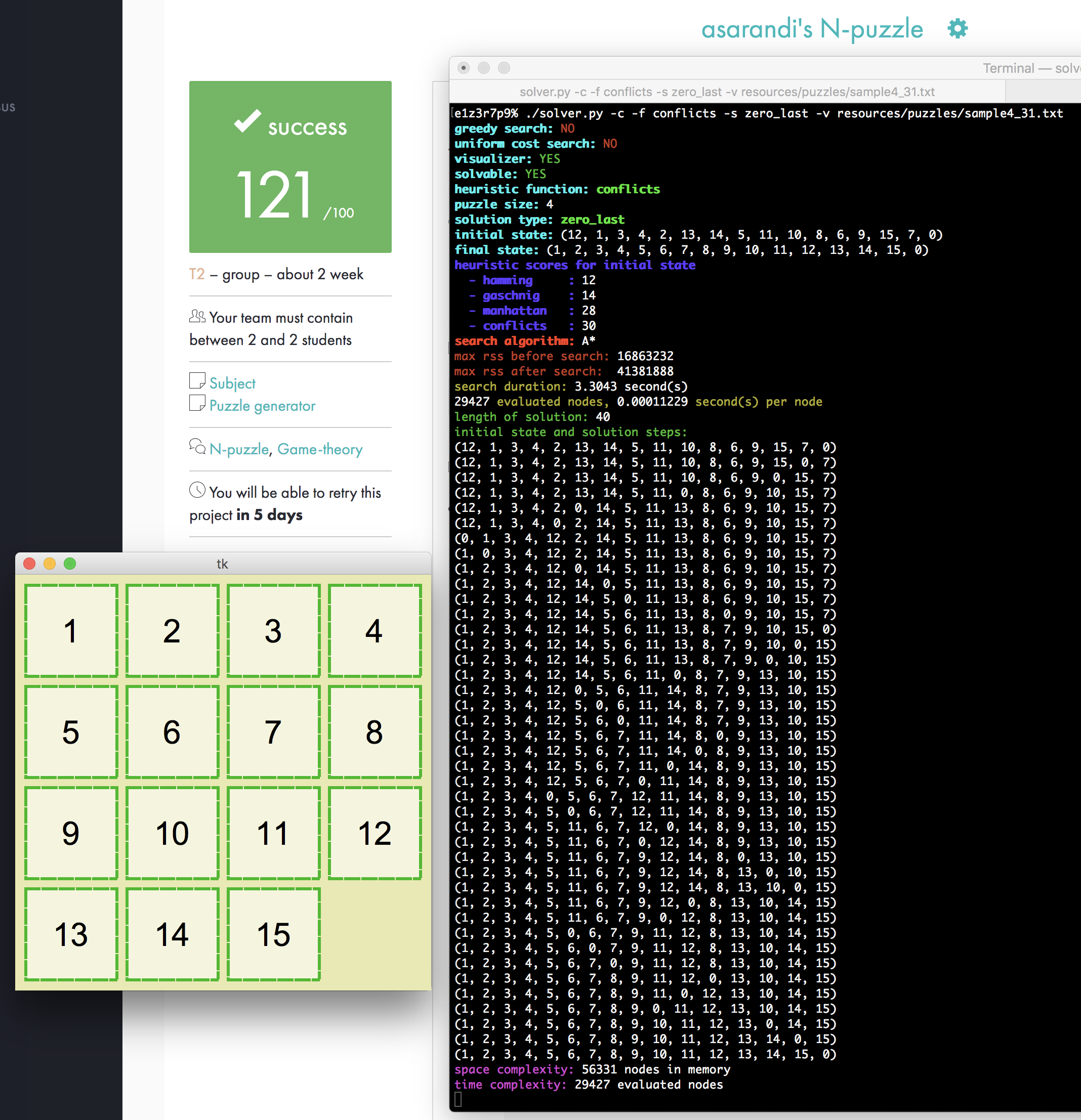The height and width of the screenshot is (1120, 1081).
Task: Open the Subject document link
Action: pos(232,383)
